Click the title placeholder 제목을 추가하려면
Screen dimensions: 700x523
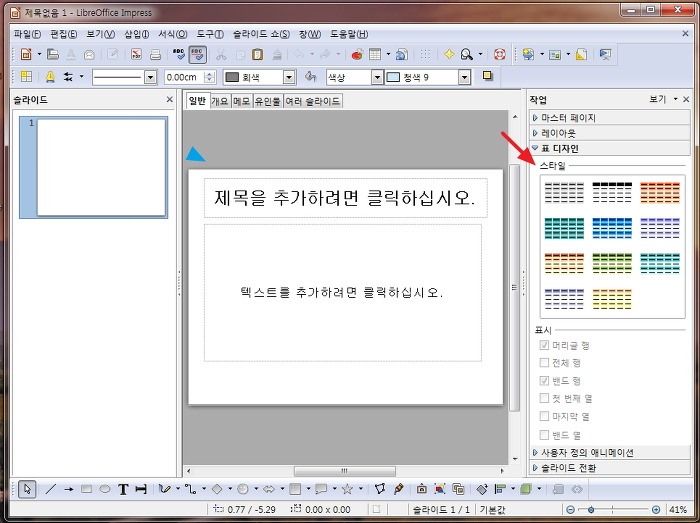click(346, 198)
